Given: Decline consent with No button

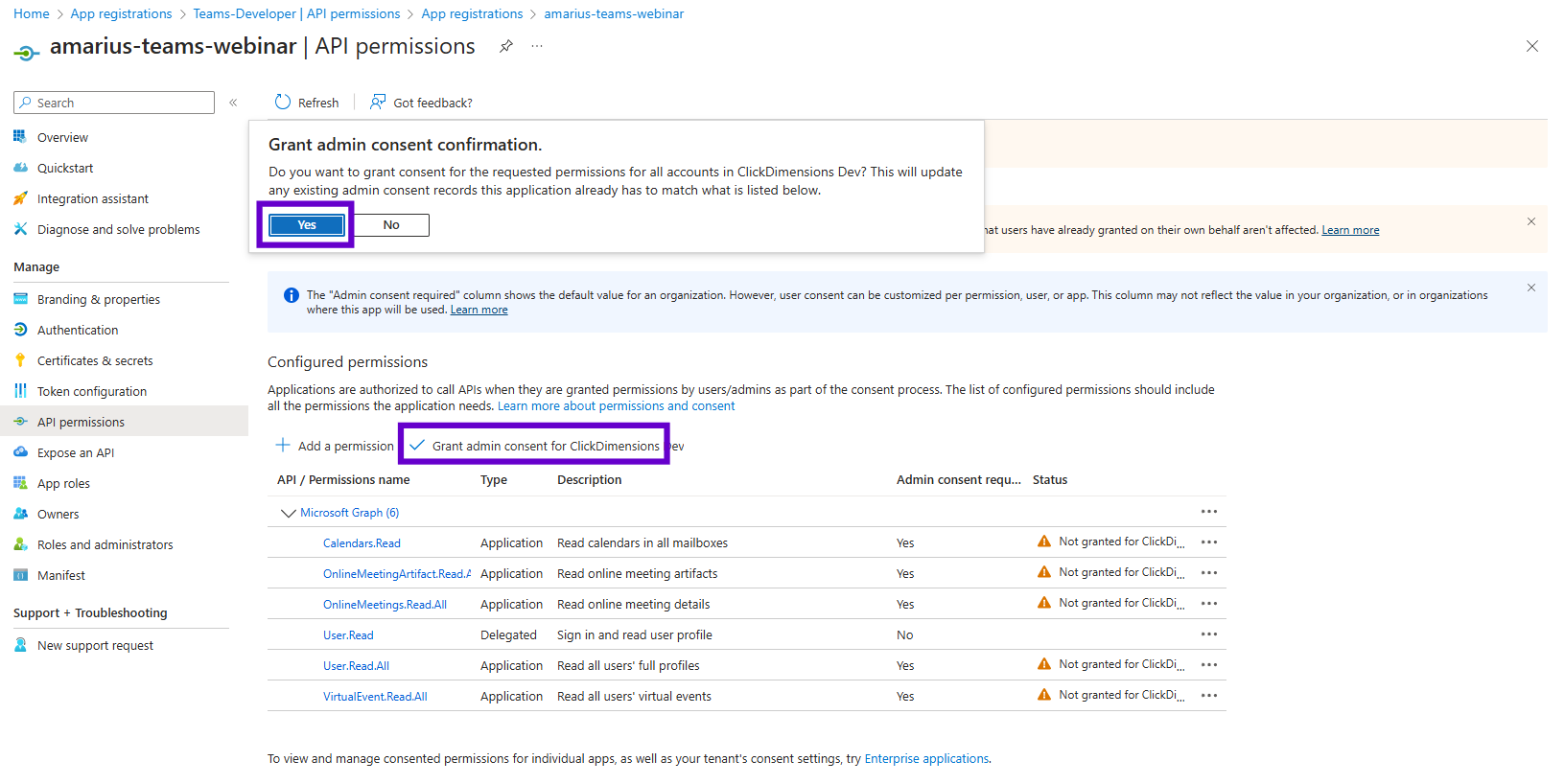Looking at the screenshot, I should (x=391, y=224).
